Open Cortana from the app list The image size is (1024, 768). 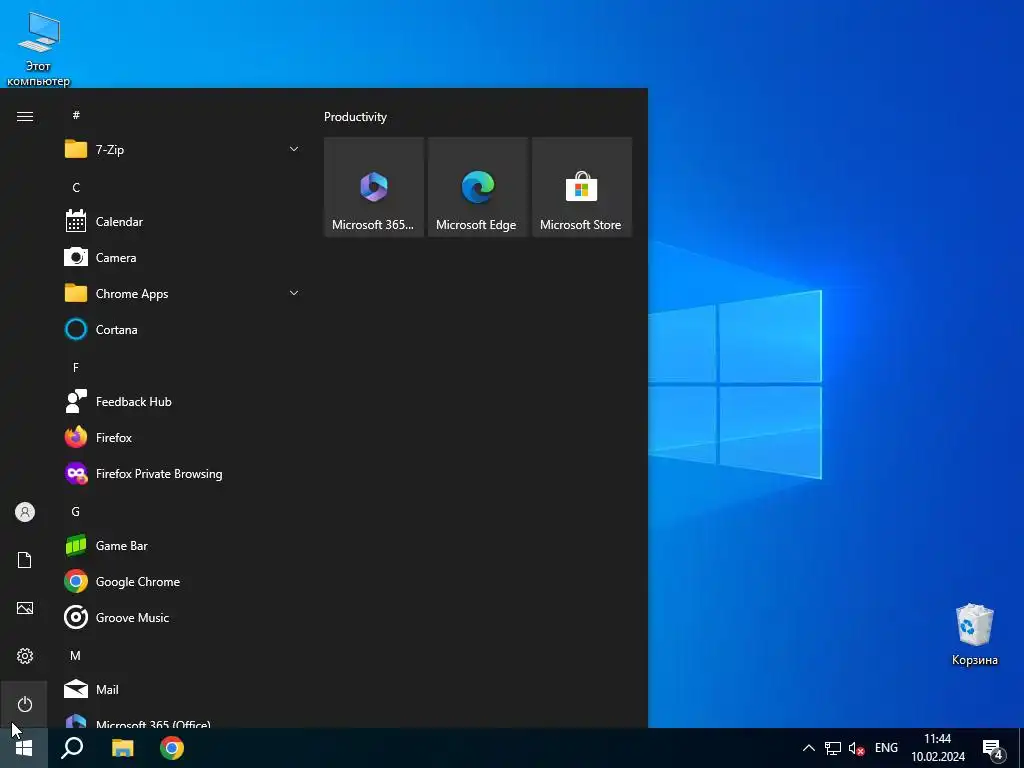pos(183,330)
